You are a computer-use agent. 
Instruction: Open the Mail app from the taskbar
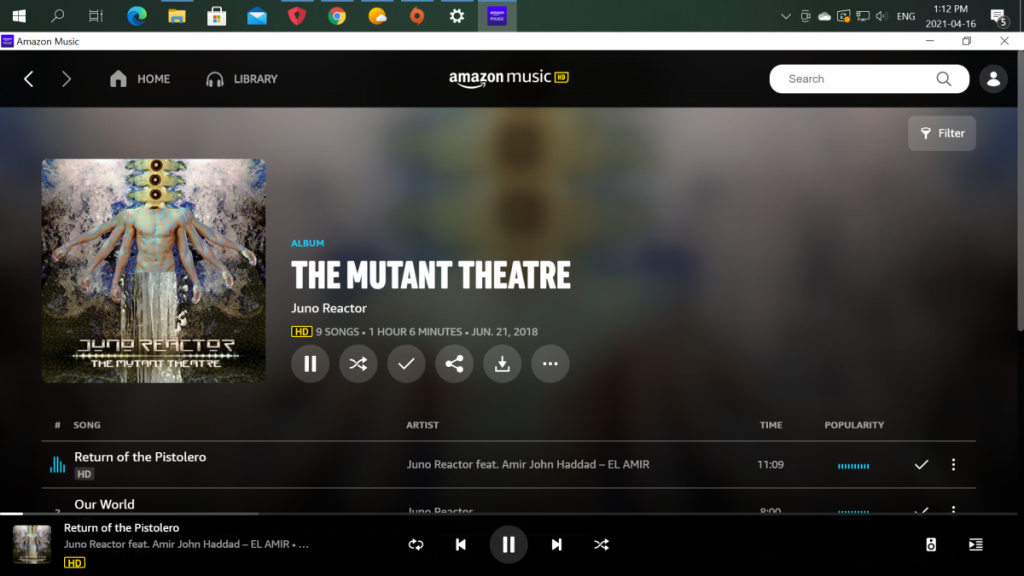pyautogui.click(x=257, y=16)
